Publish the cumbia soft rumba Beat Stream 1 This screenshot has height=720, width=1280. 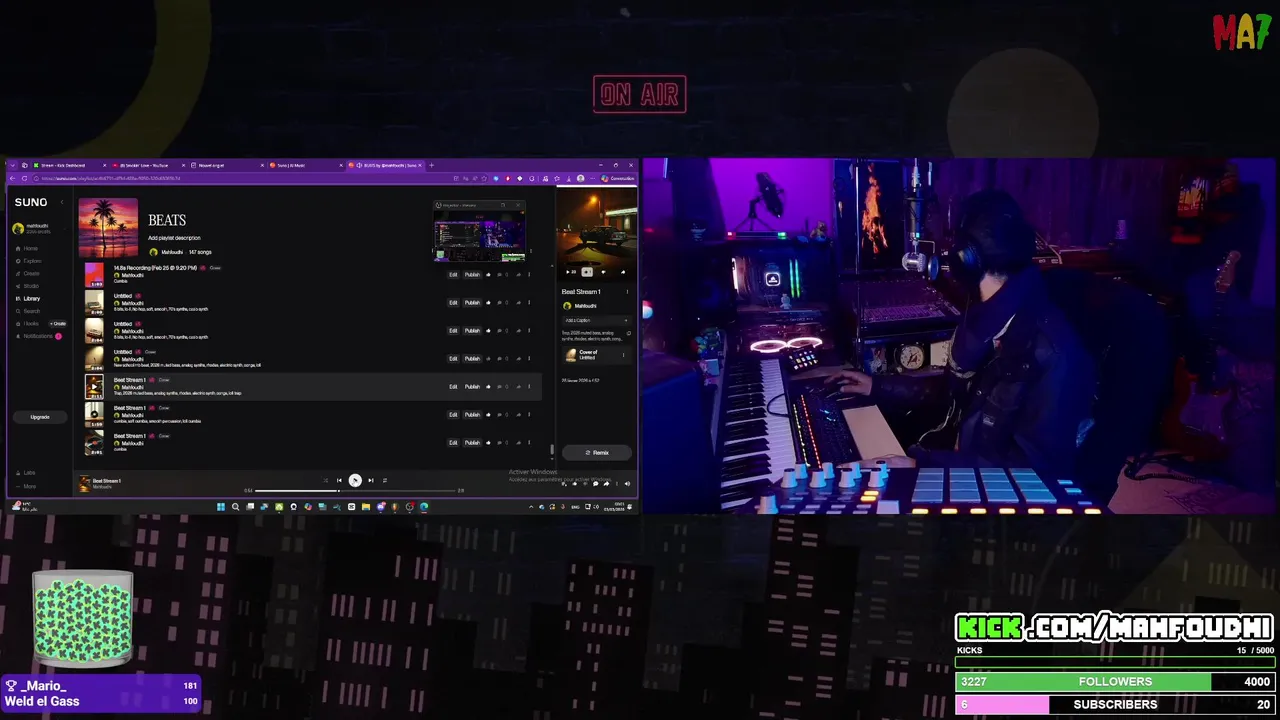(x=472, y=414)
